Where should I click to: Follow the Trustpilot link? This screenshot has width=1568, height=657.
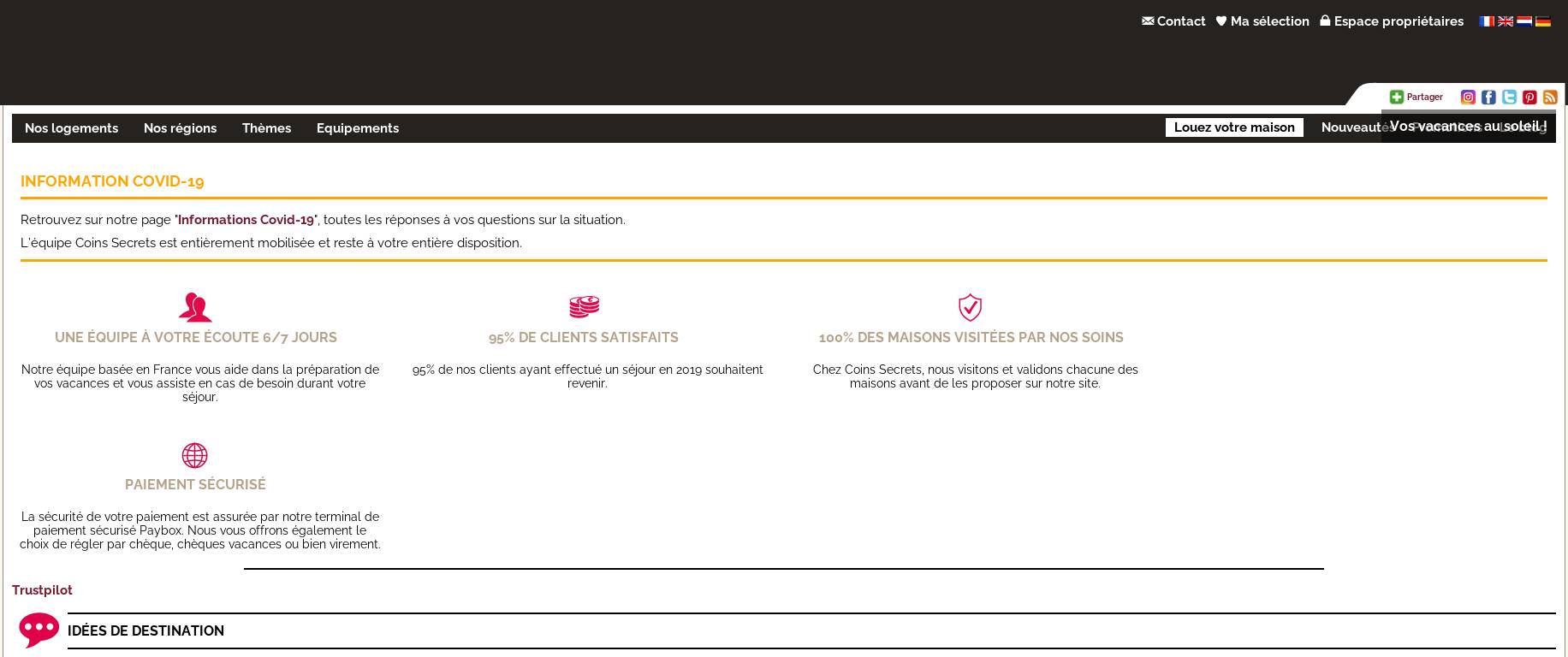42,590
